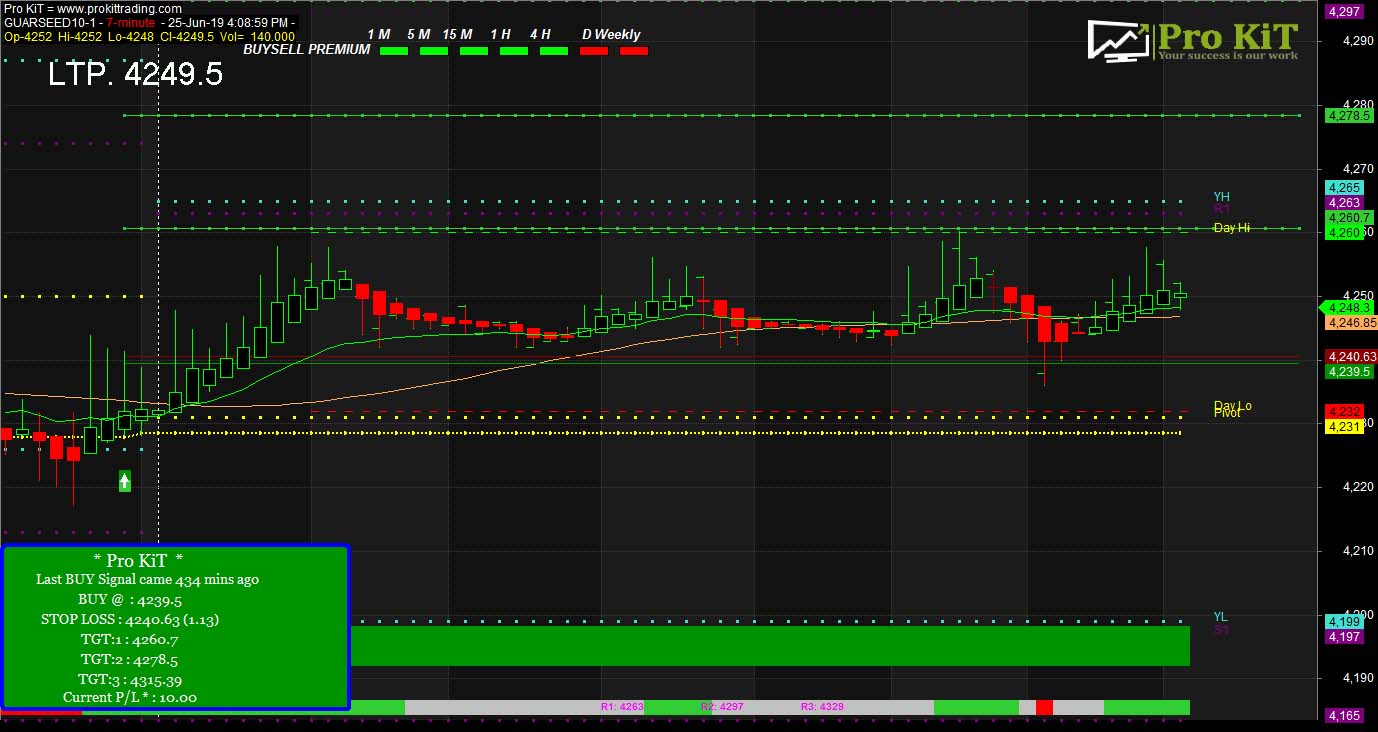Click the 1 M green premium indicator

tap(394, 51)
